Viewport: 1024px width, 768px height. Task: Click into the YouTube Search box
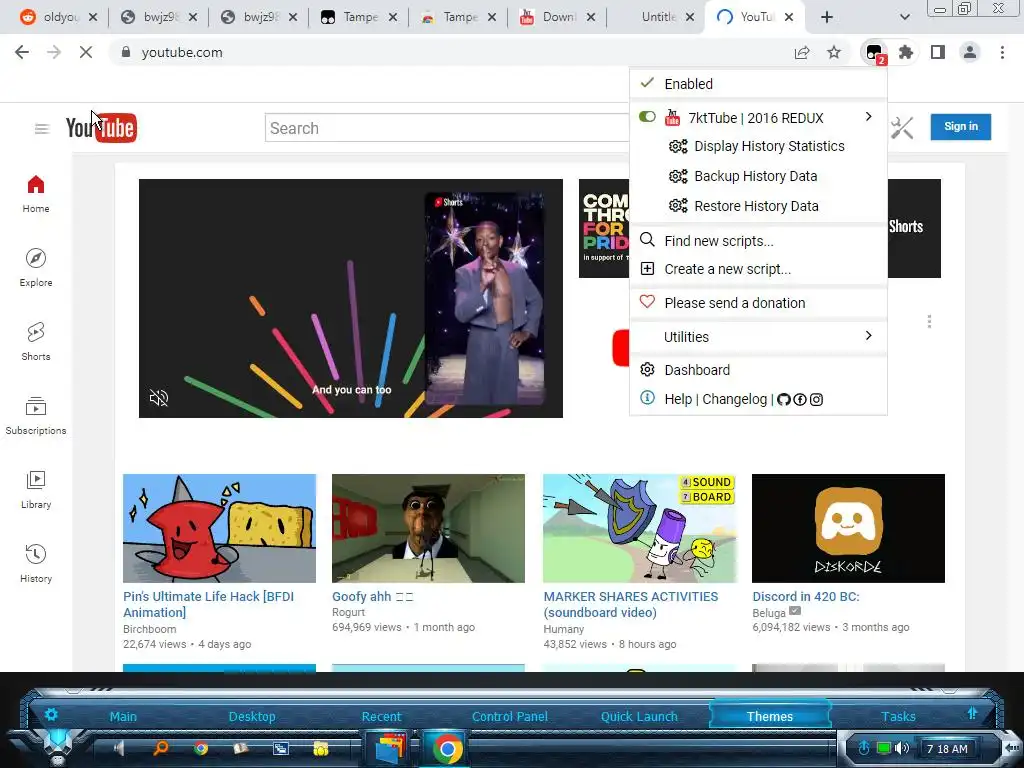[447, 128]
